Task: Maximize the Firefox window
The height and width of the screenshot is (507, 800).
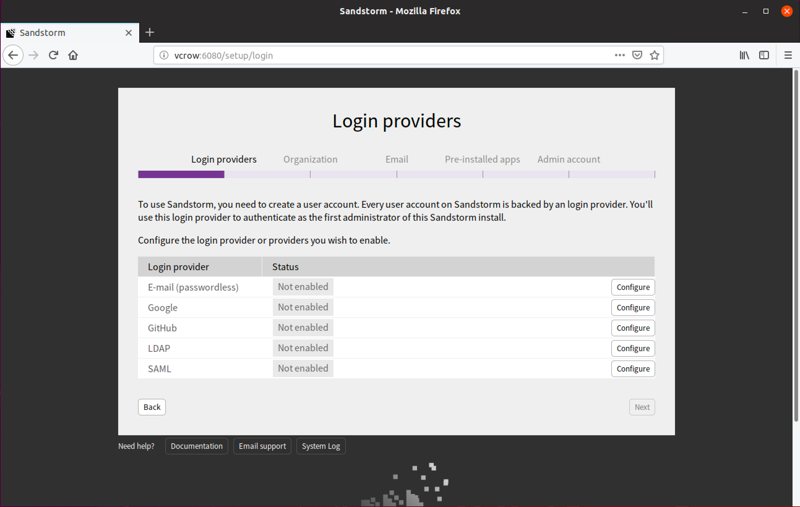Action: pyautogui.click(x=766, y=11)
